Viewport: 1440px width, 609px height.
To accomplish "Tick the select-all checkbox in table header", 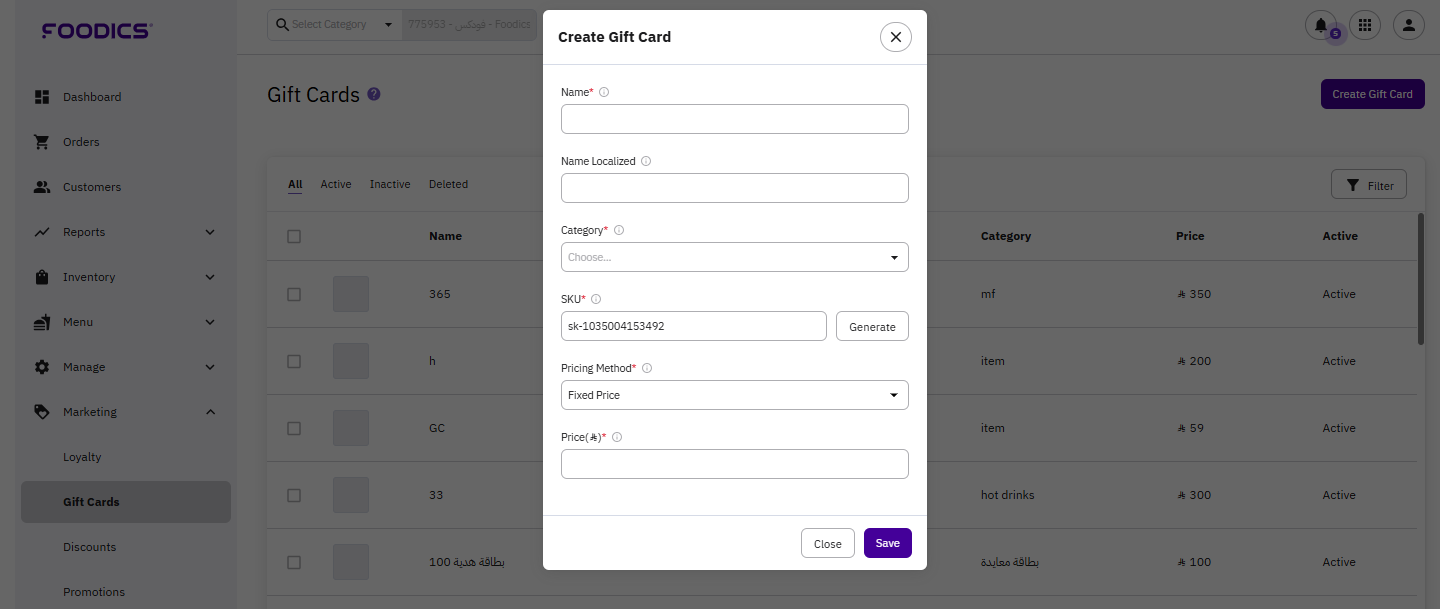I will pyautogui.click(x=294, y=237).
